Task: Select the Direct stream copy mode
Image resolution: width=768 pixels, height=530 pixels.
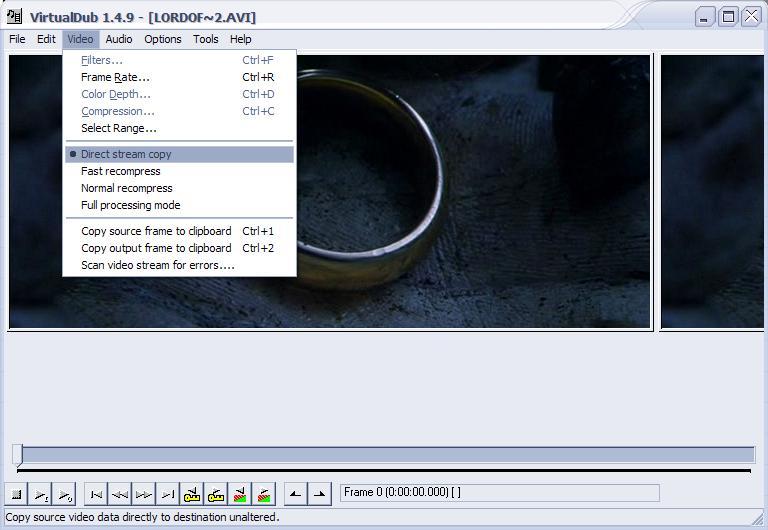Action: (179, 154)
